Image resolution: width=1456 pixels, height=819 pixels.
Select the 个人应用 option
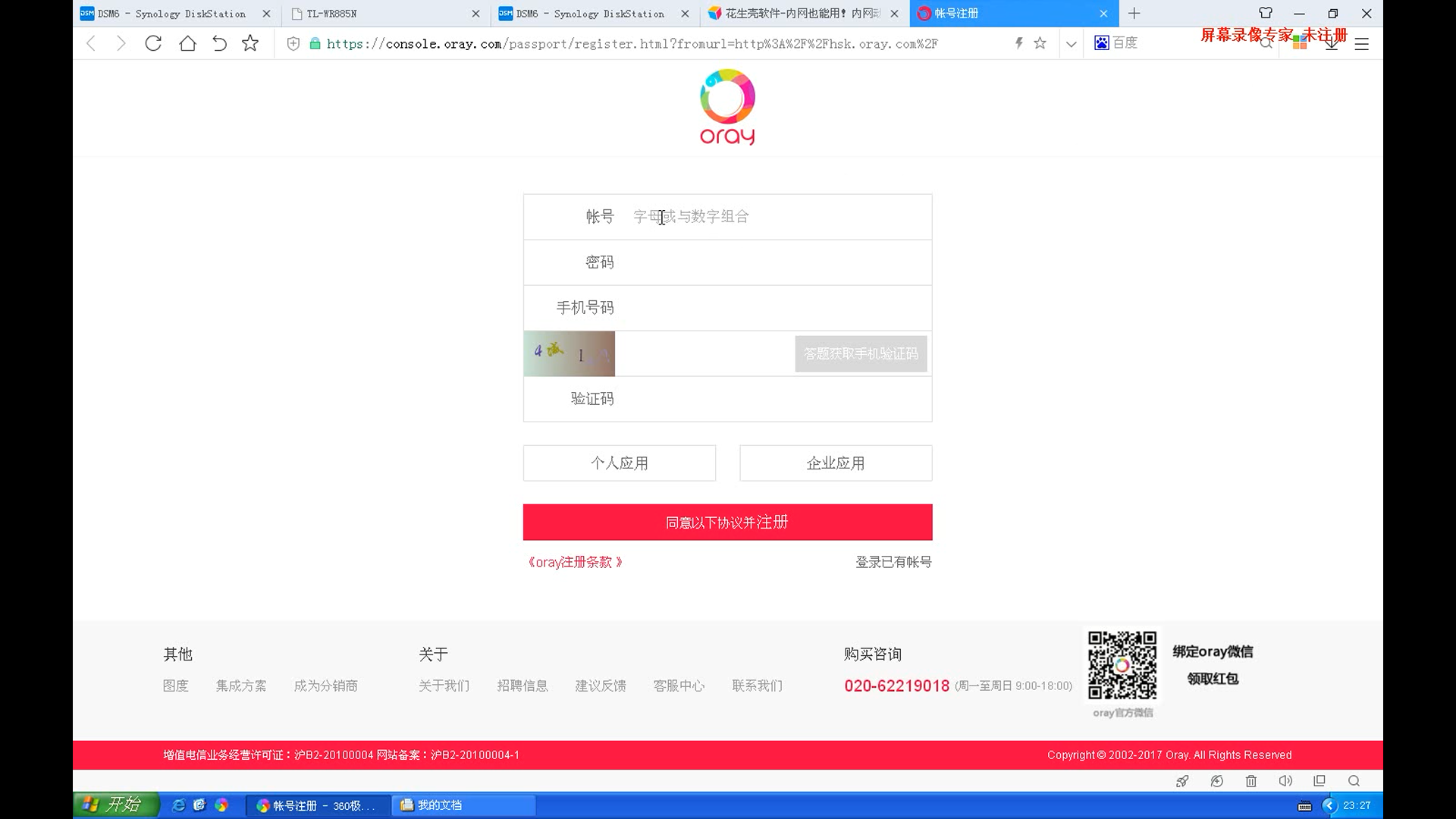point(620,463)
